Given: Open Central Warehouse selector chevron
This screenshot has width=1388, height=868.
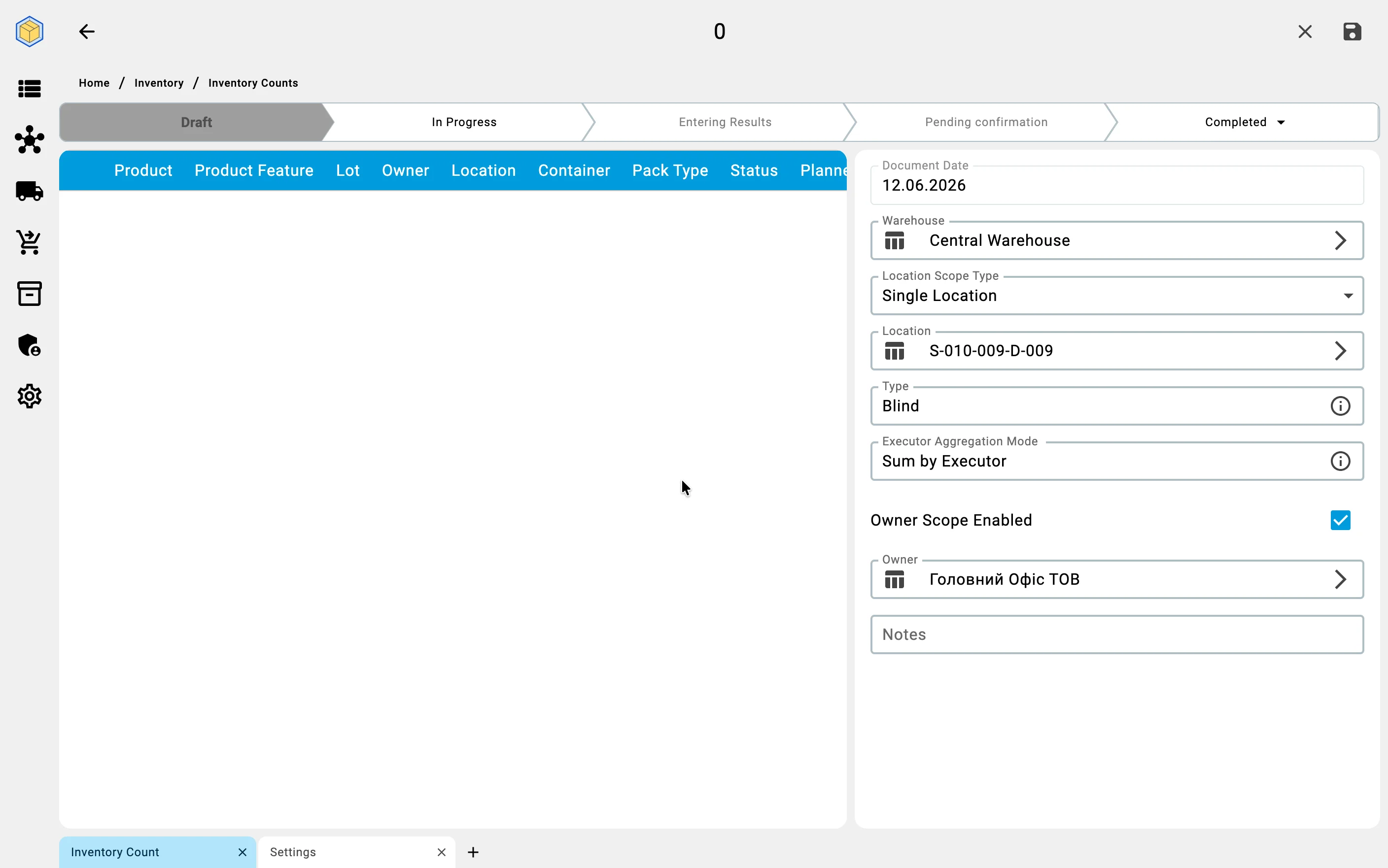Looking at the screenshot, I should 1340,240.
